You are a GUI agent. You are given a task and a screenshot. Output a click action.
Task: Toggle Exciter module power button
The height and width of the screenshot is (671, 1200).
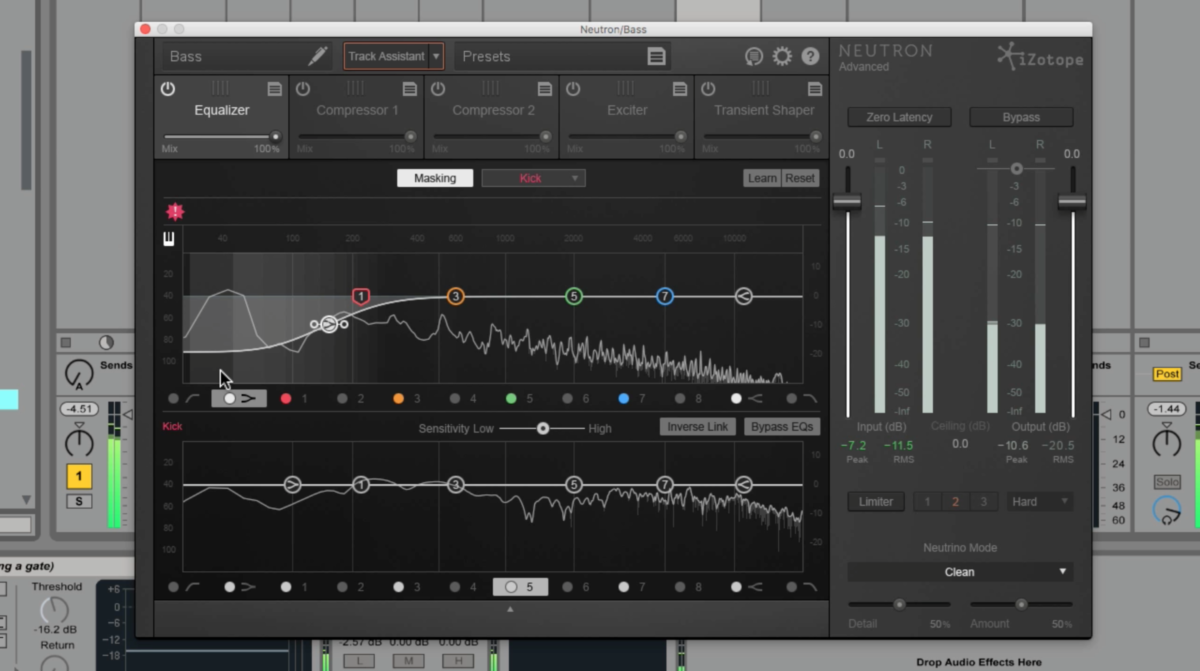click(573, 89)
